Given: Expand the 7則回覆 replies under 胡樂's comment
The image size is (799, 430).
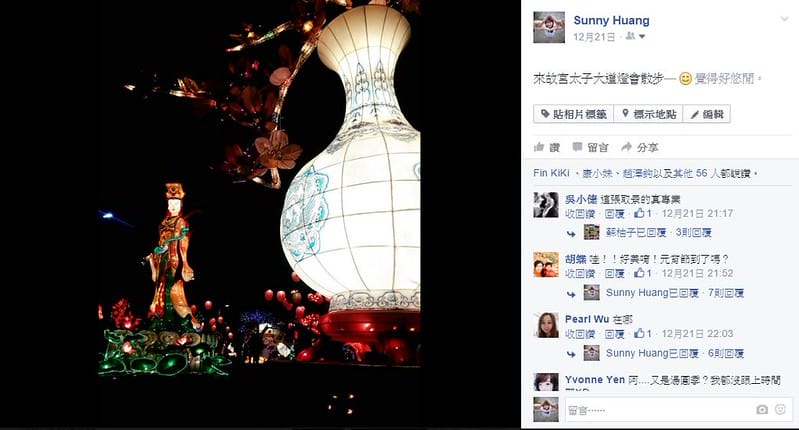Looking at the screenshot, I should point(726,293).
